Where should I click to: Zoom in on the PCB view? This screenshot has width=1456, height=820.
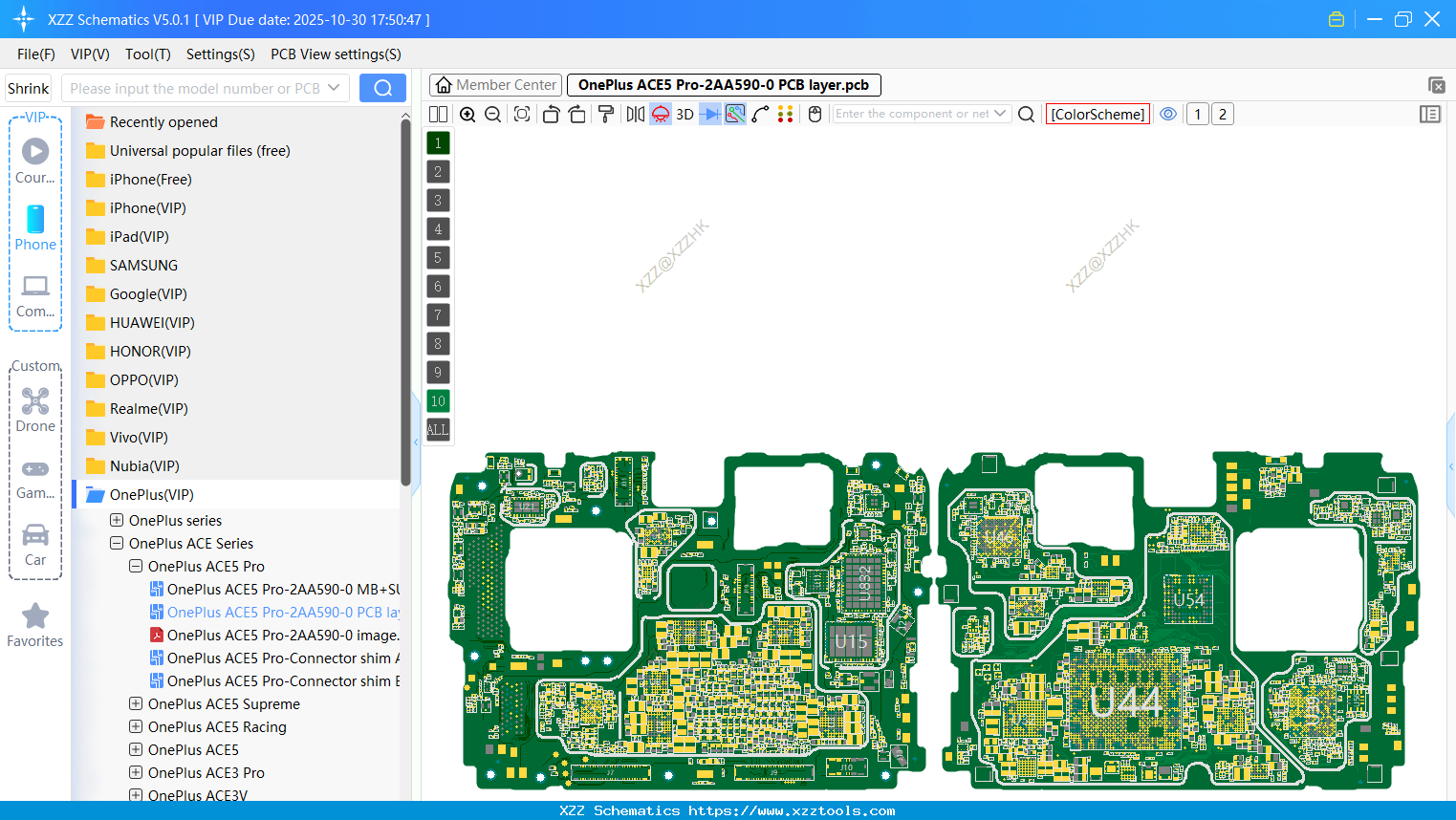click(x=467, y=114)
